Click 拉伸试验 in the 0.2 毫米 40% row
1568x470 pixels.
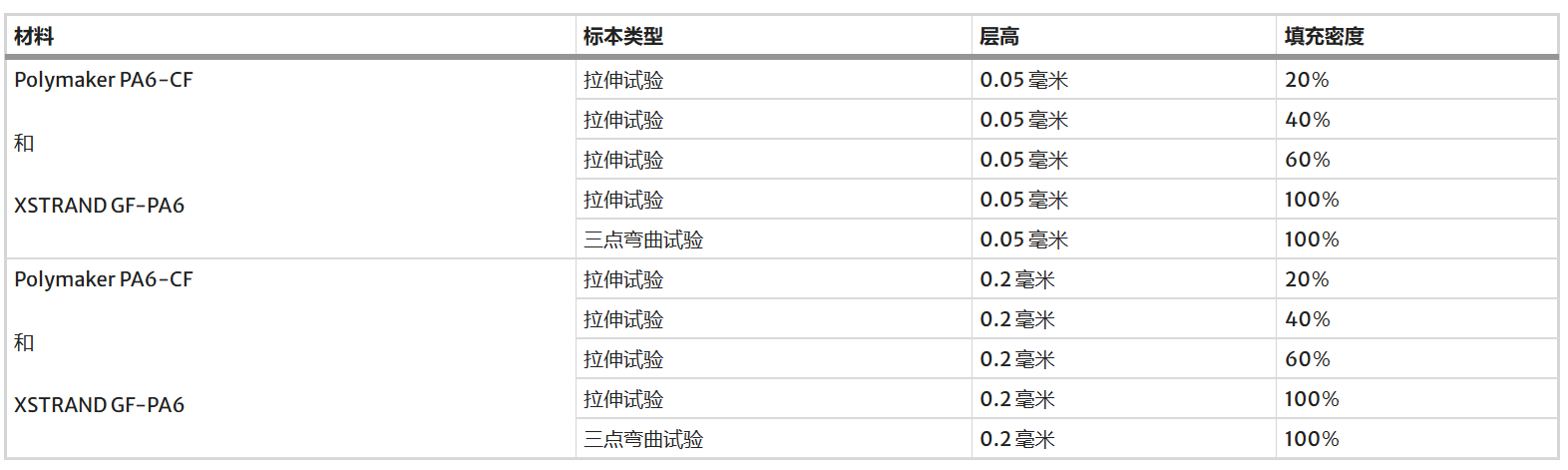pyautogui.click(x=623, y=319)
